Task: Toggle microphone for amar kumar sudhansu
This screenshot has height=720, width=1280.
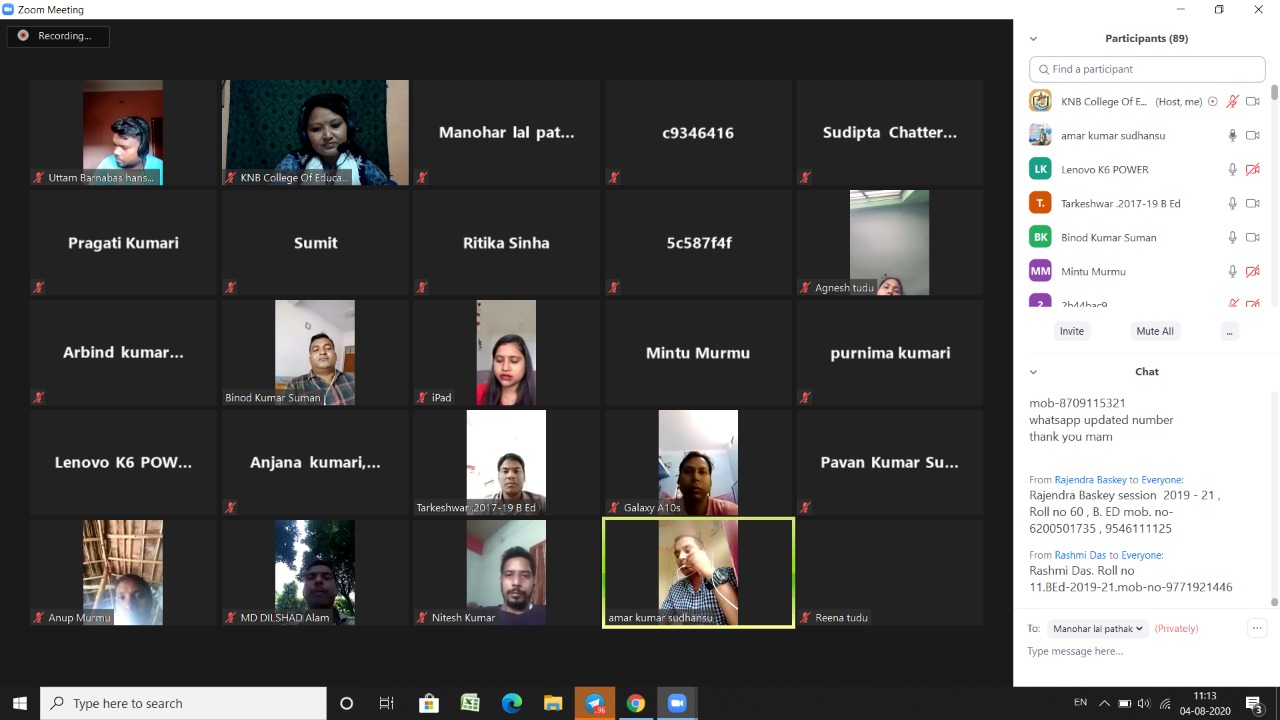Action: [1232, 135]
